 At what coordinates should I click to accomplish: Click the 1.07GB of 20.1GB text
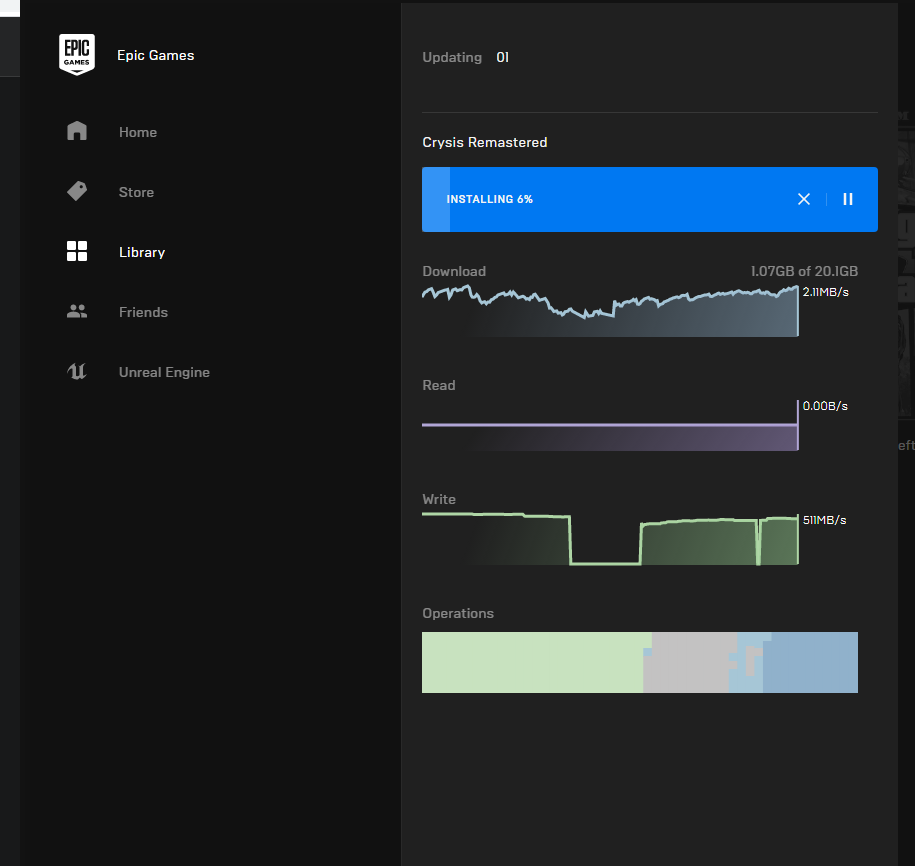click(x=804, y=271)
